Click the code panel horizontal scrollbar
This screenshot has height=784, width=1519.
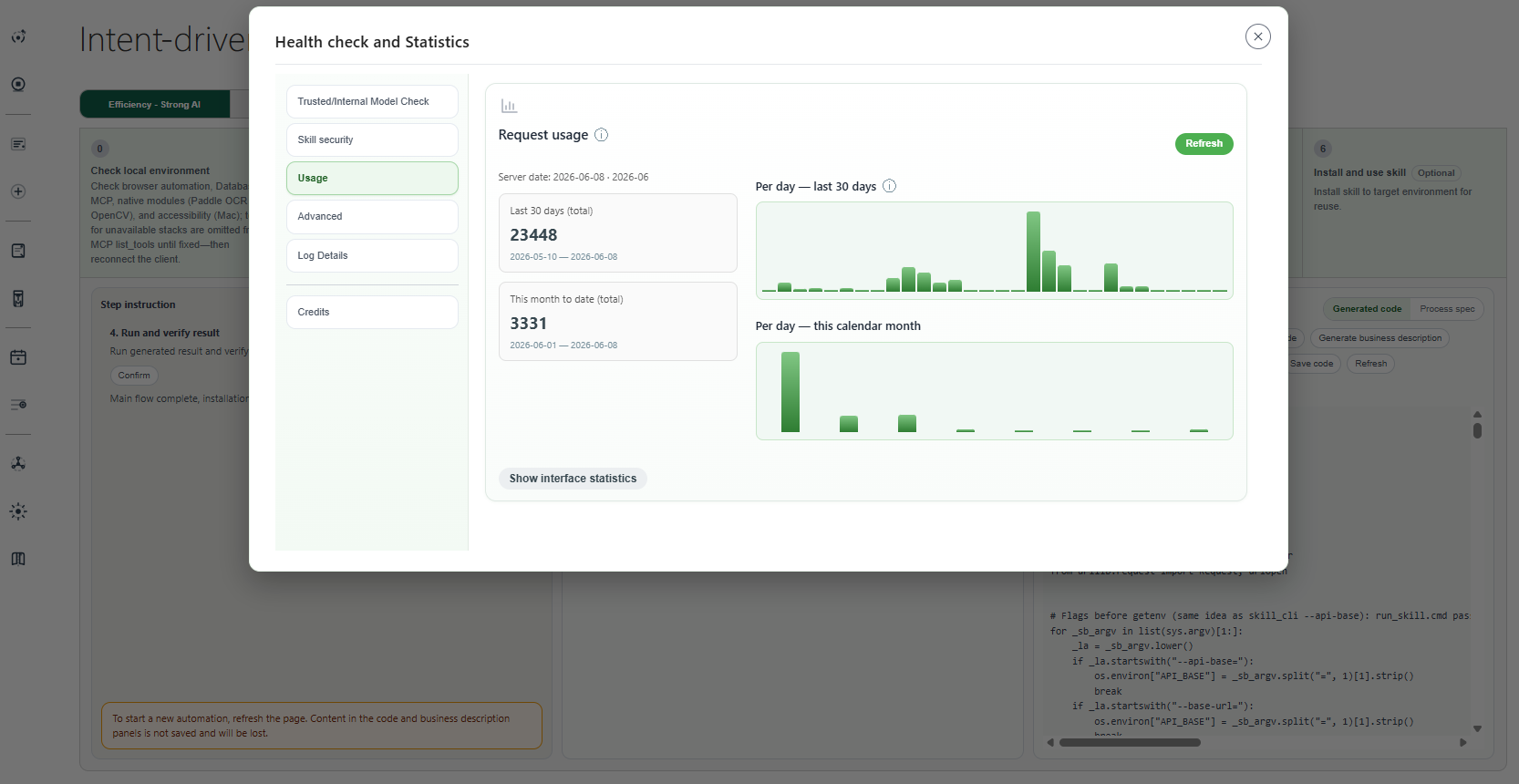(x=1130, y=742)
